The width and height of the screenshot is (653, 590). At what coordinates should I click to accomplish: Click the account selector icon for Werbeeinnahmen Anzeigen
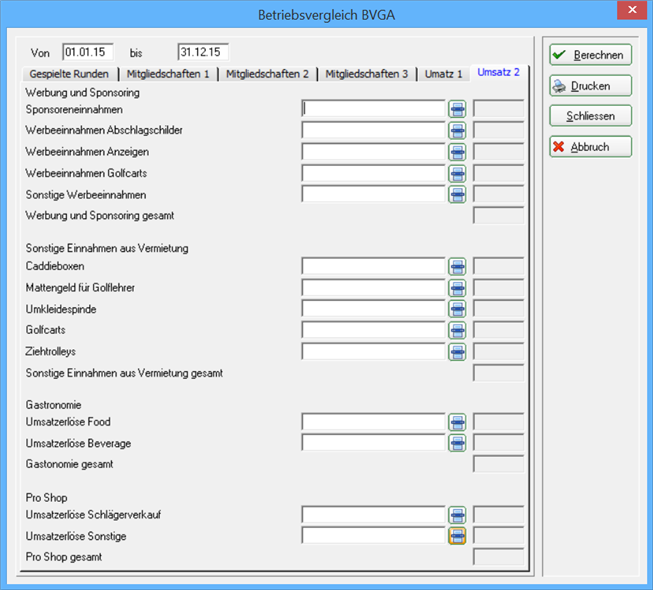(457, 152)
